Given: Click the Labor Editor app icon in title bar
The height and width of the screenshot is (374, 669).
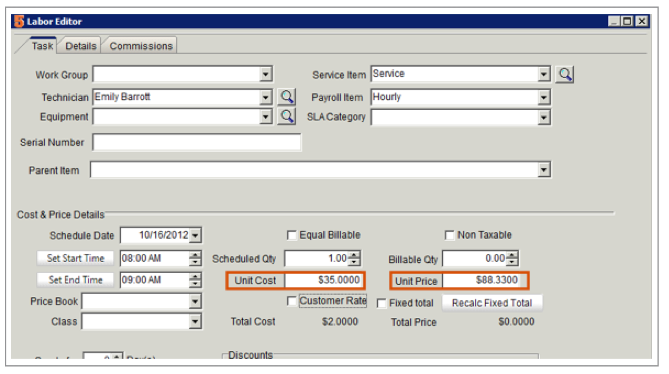Looking at the screenshot, I should (x=19, y=21).
